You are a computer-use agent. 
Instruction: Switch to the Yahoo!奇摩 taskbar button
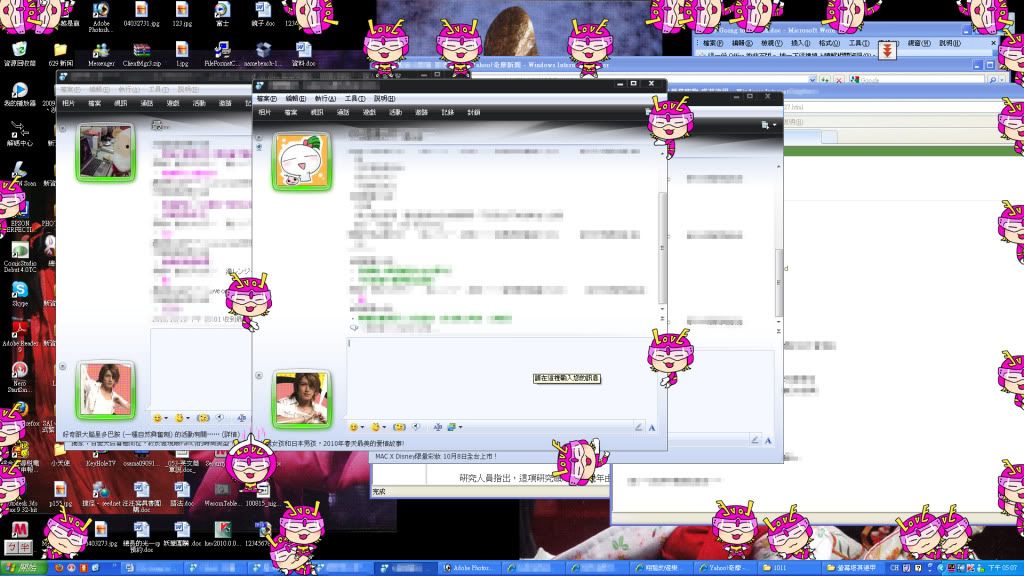coord(722,568)
